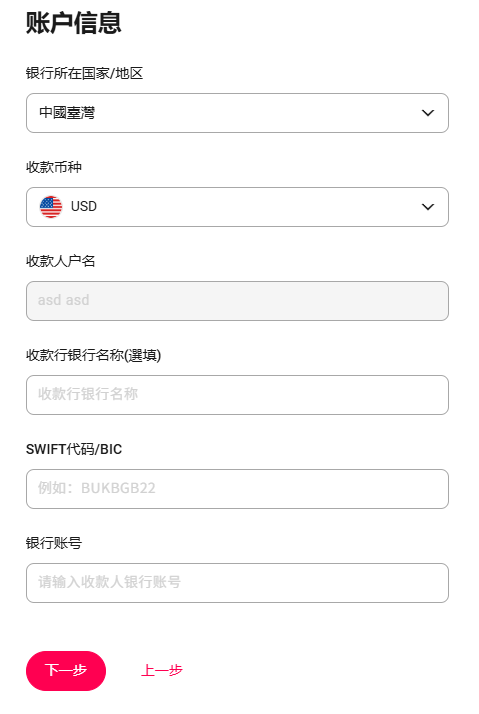Viewport: 479px width, 714px height.
Task: Click the 收款行银行名称(選填) label
Action: pos(93,355)
